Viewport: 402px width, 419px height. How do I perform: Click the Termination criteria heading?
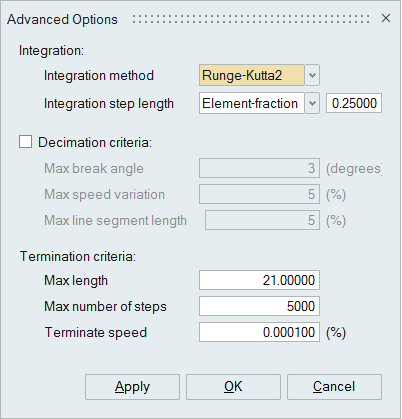[x=78, y=256]
